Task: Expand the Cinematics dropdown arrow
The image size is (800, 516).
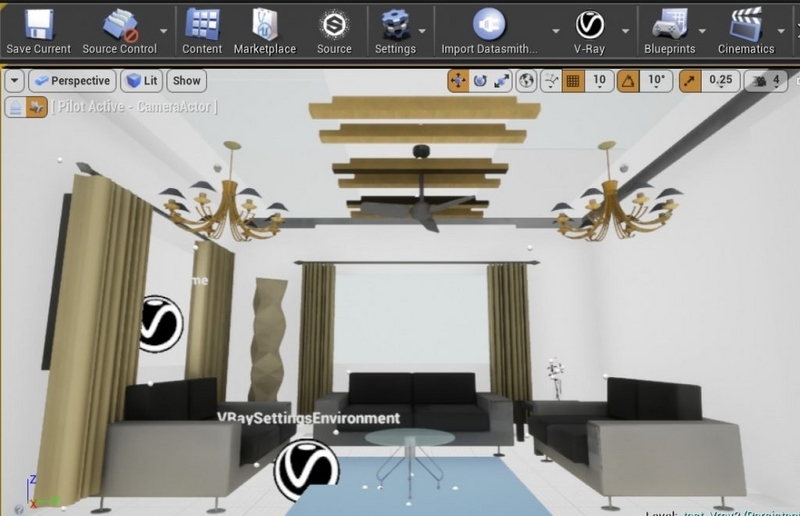Action: pos(781,31)
